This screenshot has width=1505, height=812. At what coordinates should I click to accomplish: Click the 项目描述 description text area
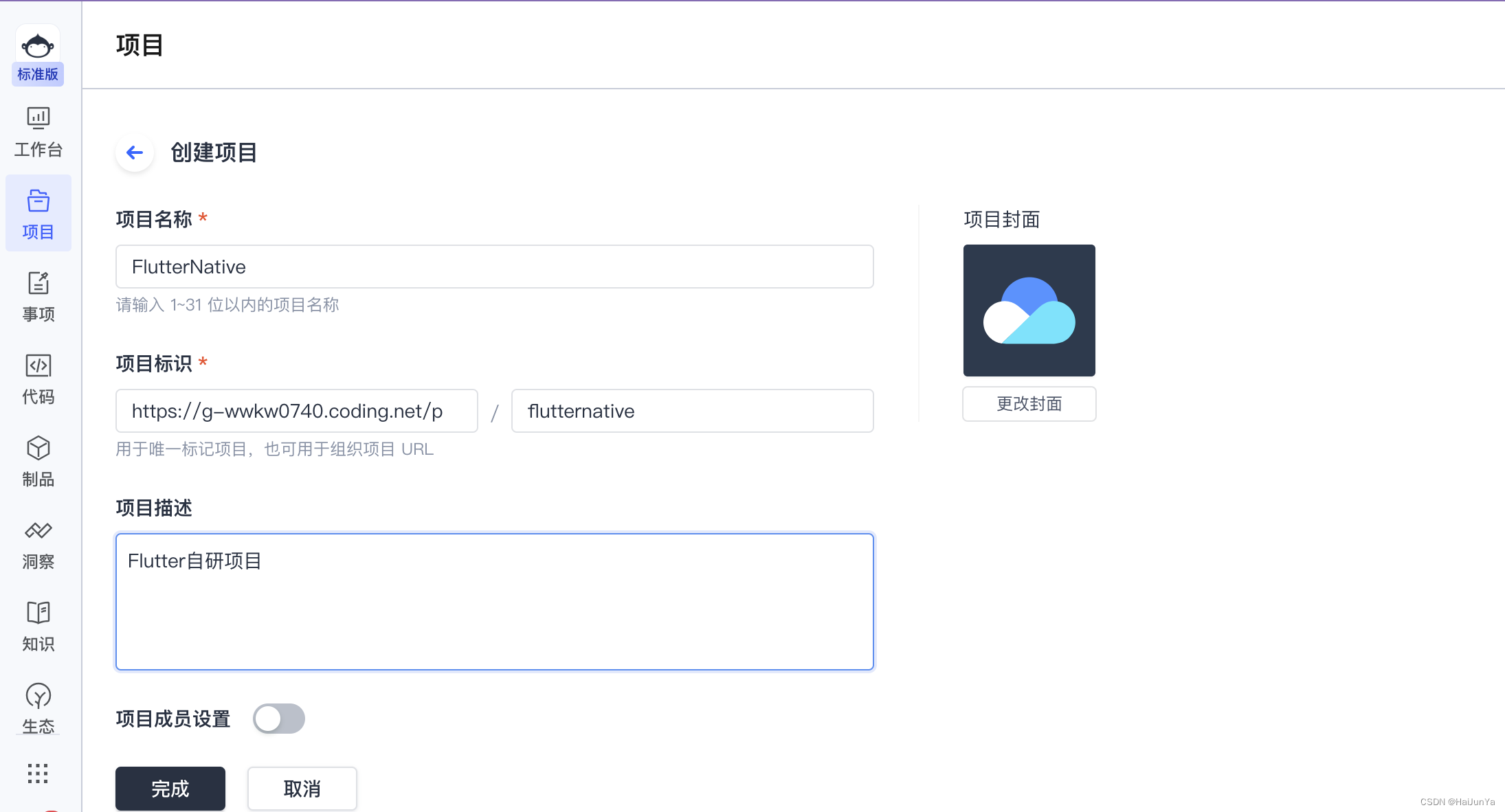pos(495,602)
